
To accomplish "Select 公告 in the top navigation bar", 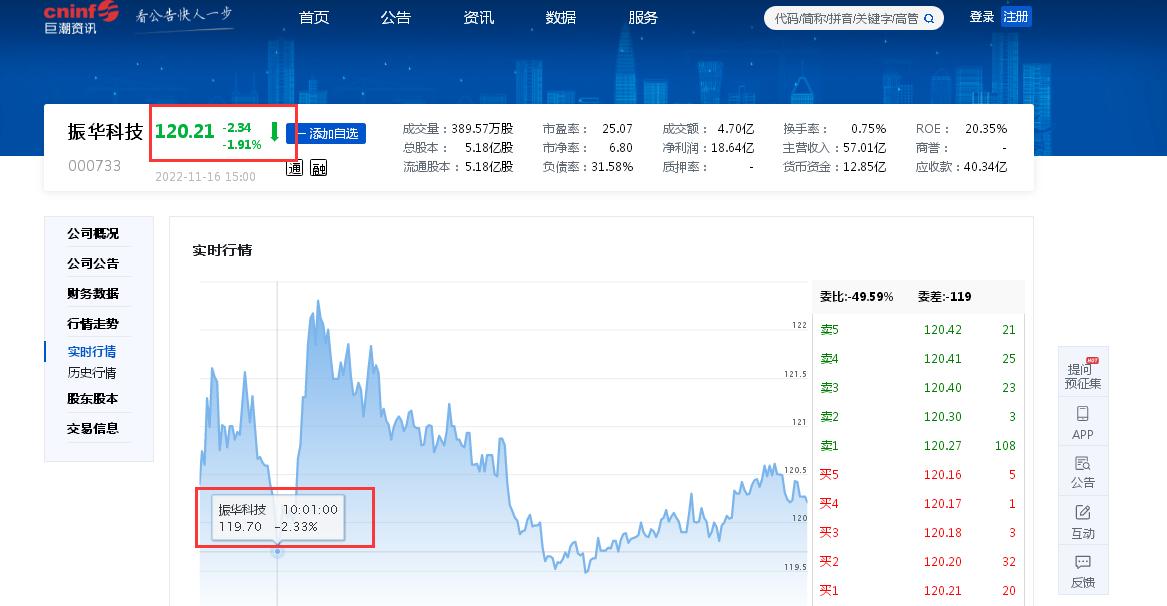I will click(396, 17).
